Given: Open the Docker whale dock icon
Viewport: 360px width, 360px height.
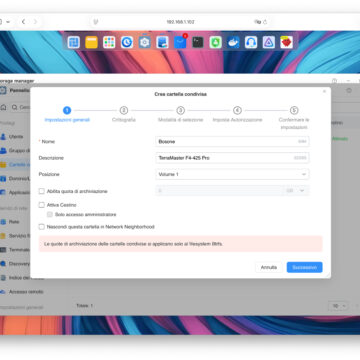Looking at the screenshot, I should 233,42.
